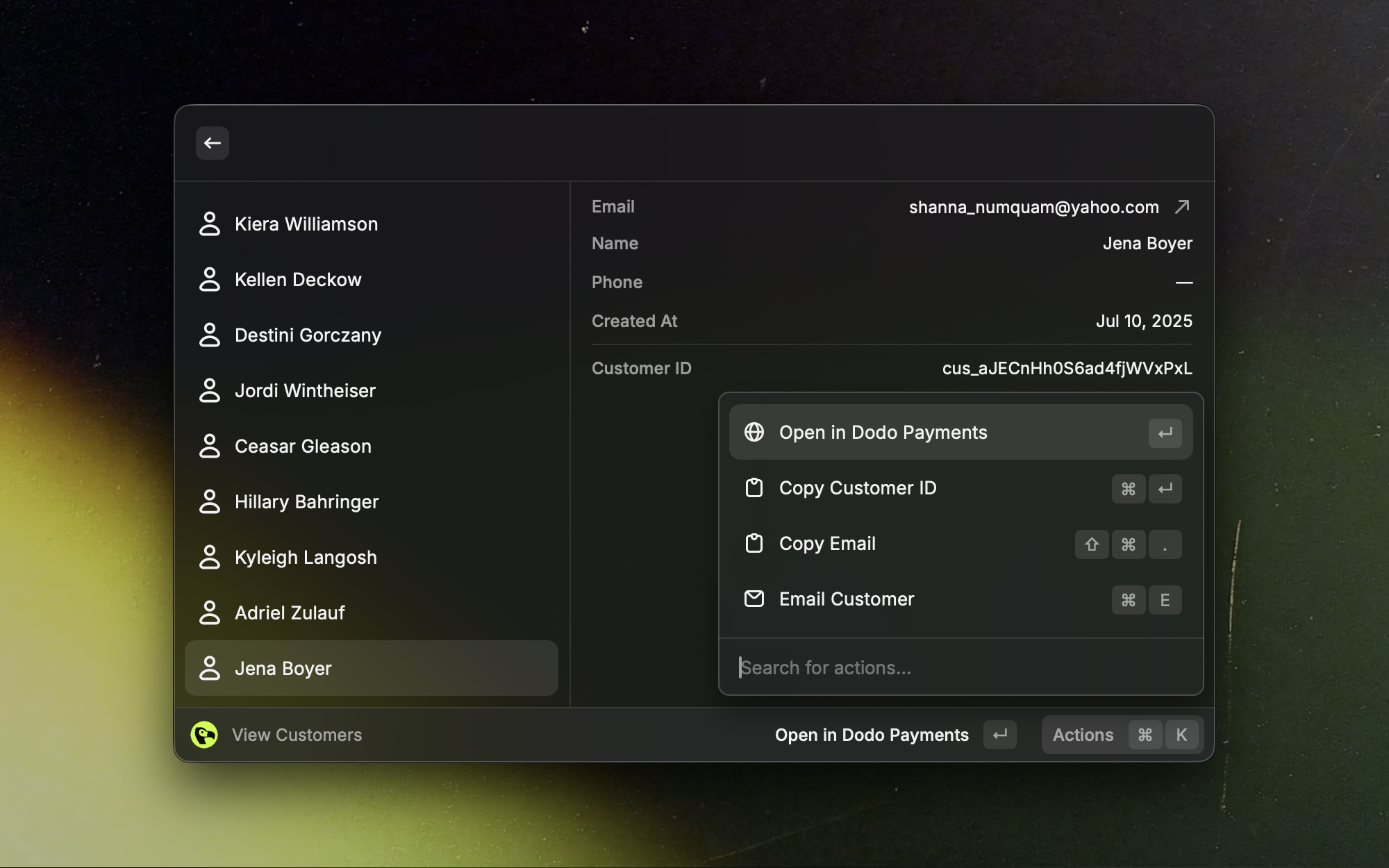Open the Actions menu in the bottom bar
This screenshot has width=1389, height=868.
1083,735
